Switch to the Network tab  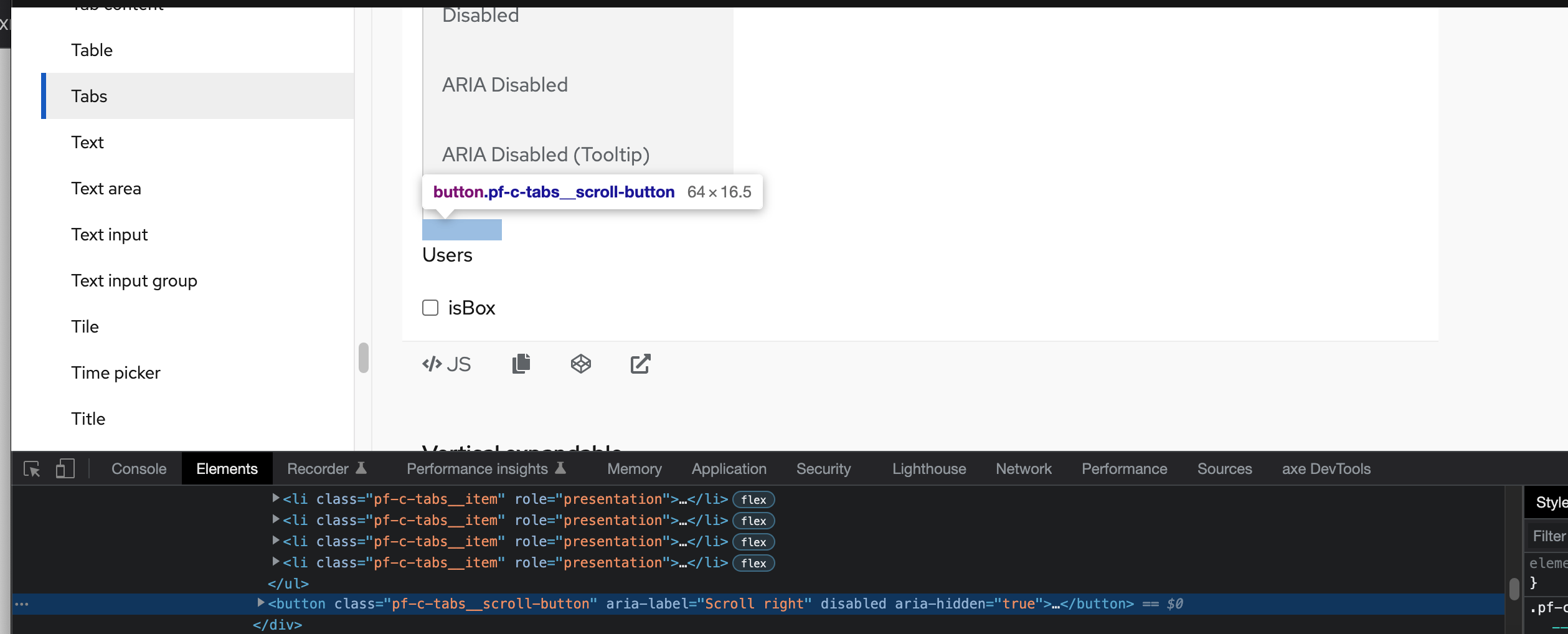pos(1024,469)
